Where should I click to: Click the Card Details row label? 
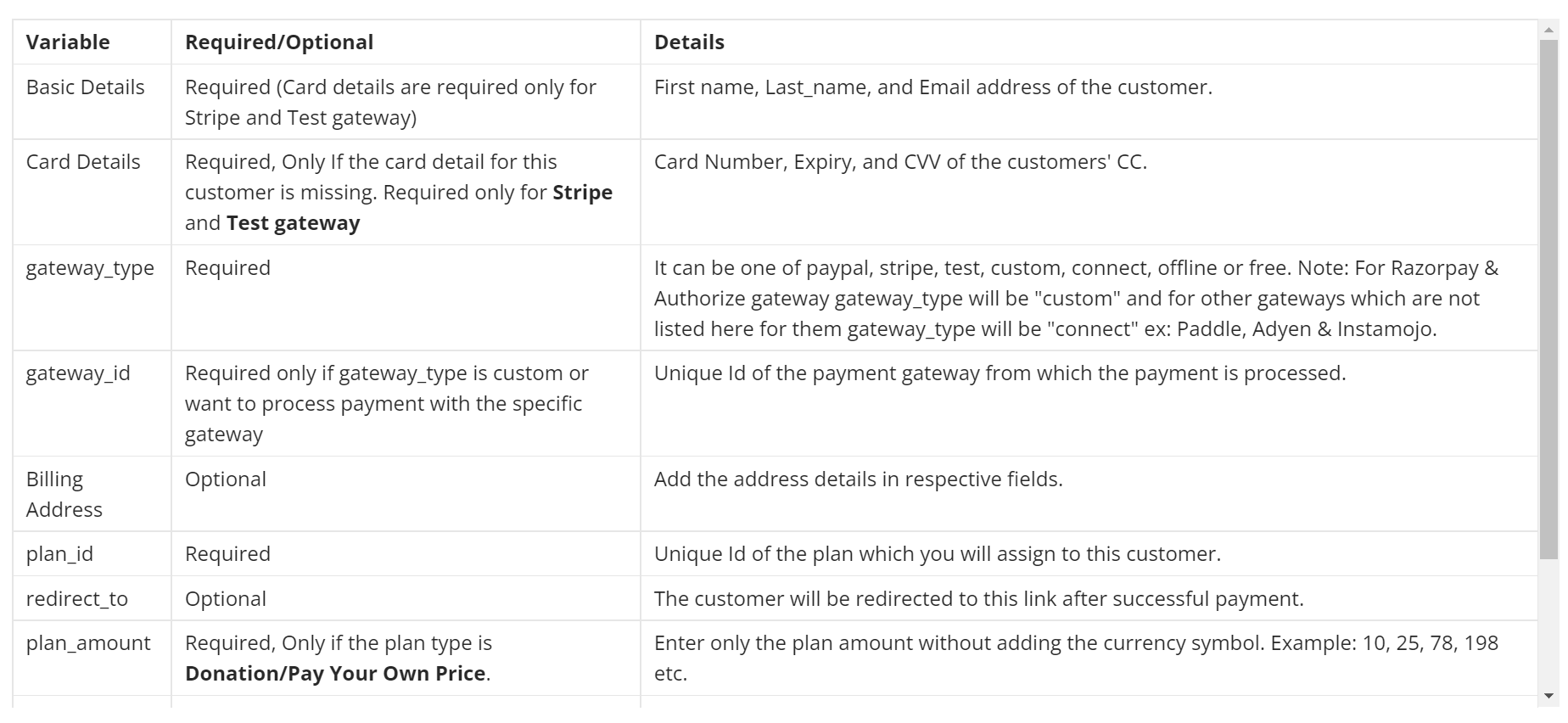83,162
